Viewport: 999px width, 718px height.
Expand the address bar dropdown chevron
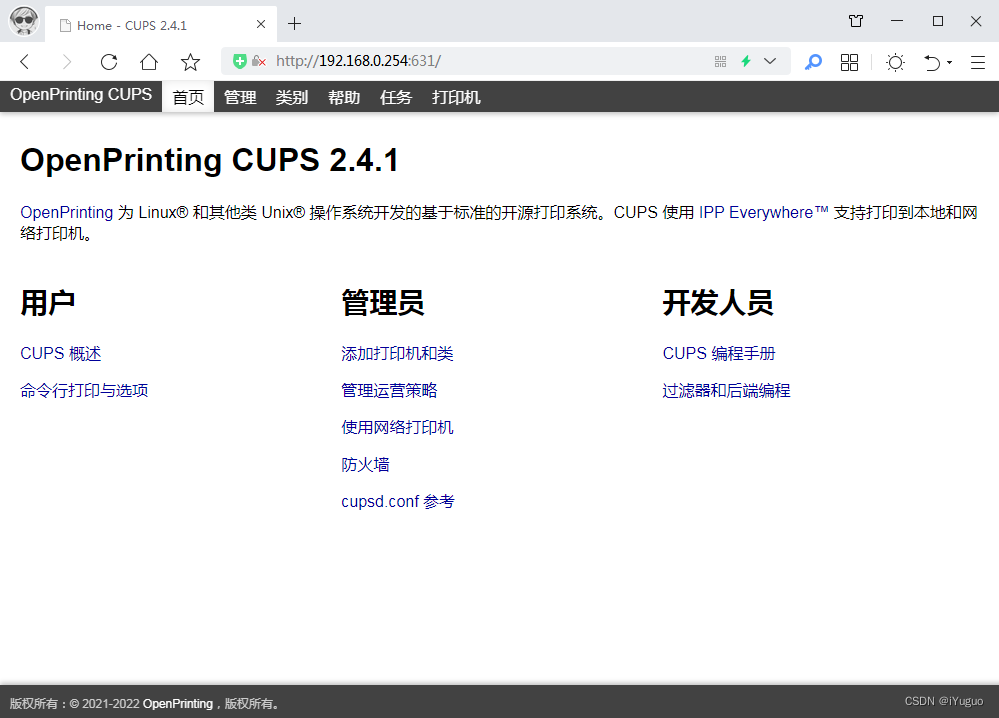coord(770,61)
